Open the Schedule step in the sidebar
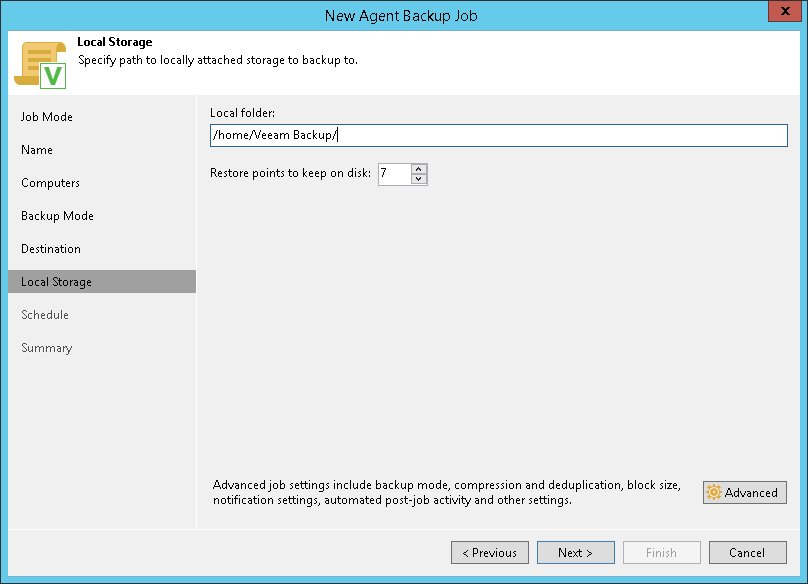808x584 pixels. click(x=45, y=315)
